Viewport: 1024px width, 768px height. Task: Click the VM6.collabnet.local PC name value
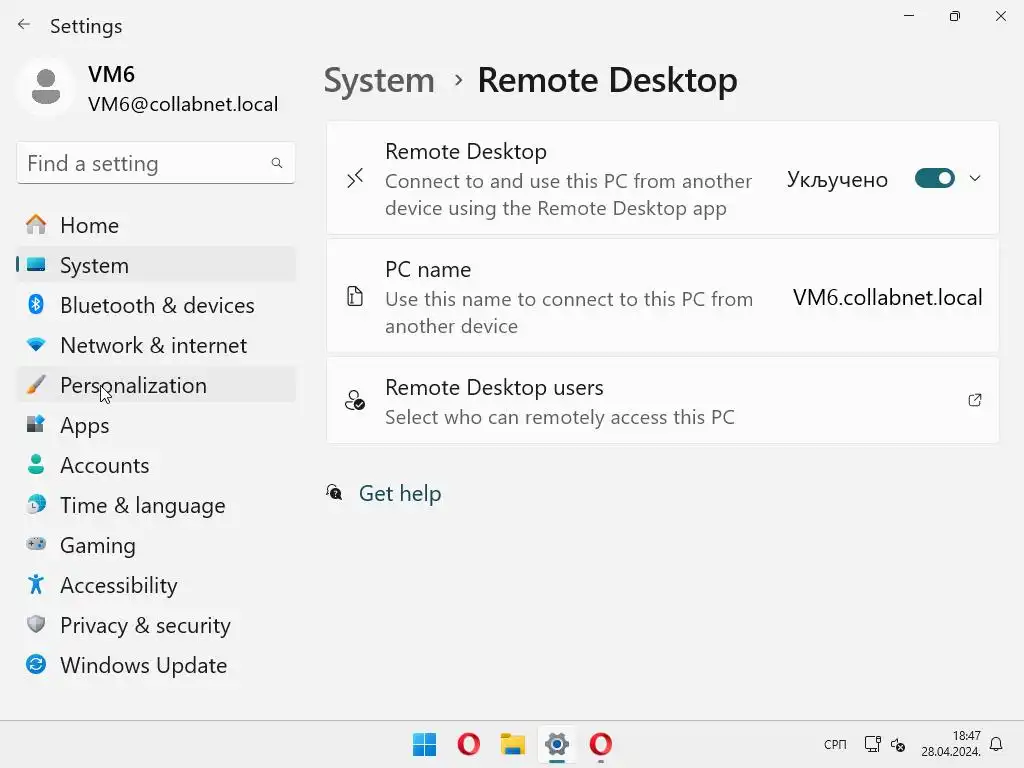tap(887, 297)
